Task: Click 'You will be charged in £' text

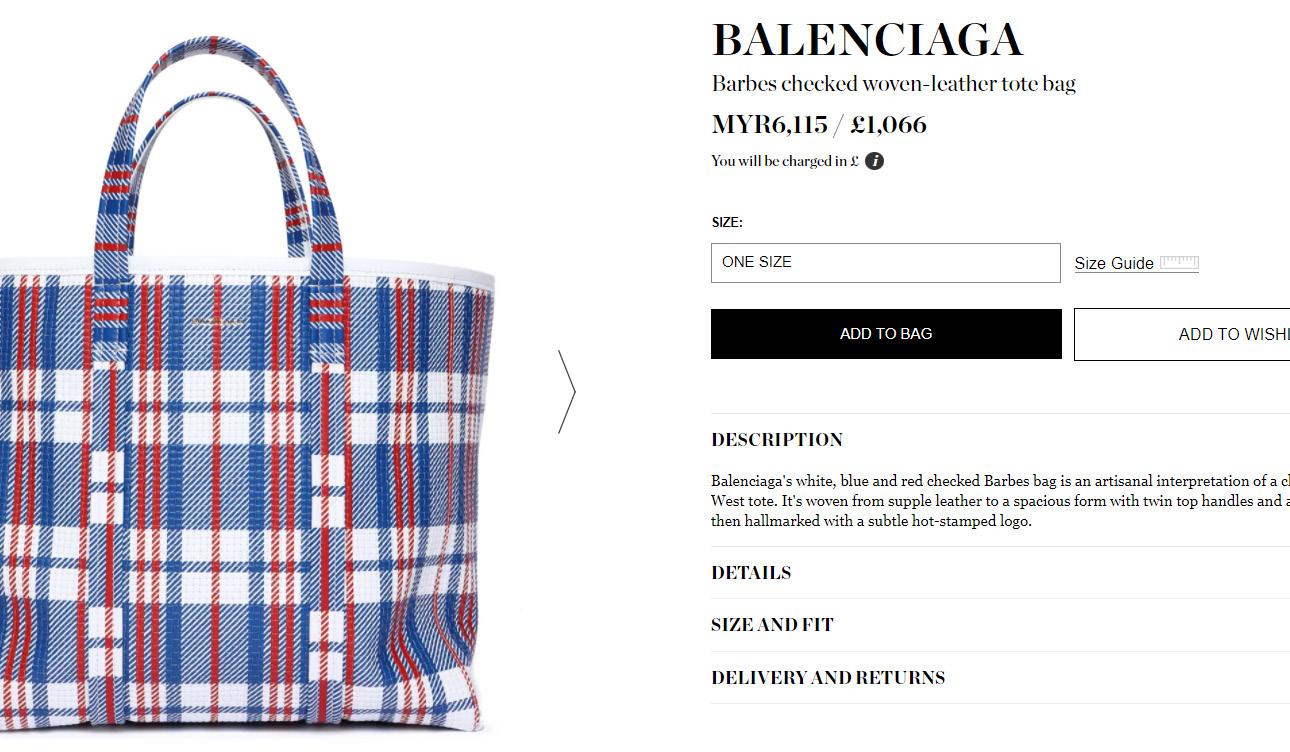Action: tap(785, 161)
